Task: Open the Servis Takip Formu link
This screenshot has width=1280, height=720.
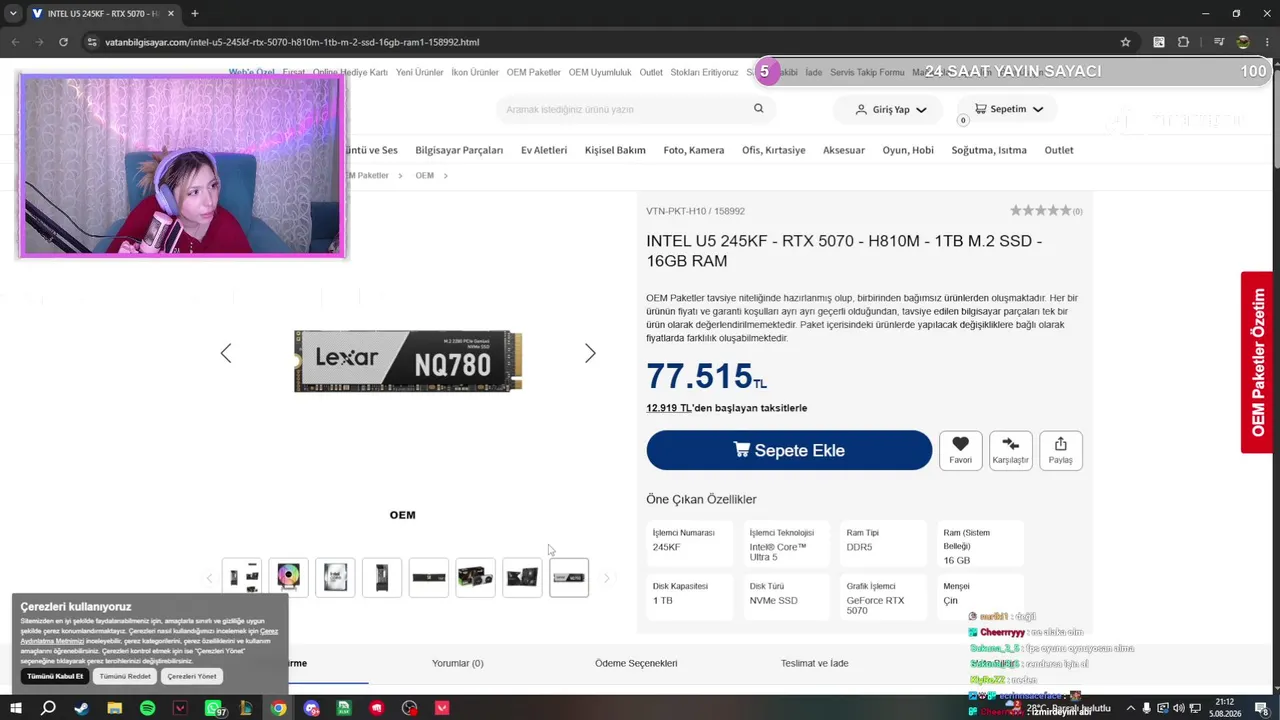Action: point(867,73)
